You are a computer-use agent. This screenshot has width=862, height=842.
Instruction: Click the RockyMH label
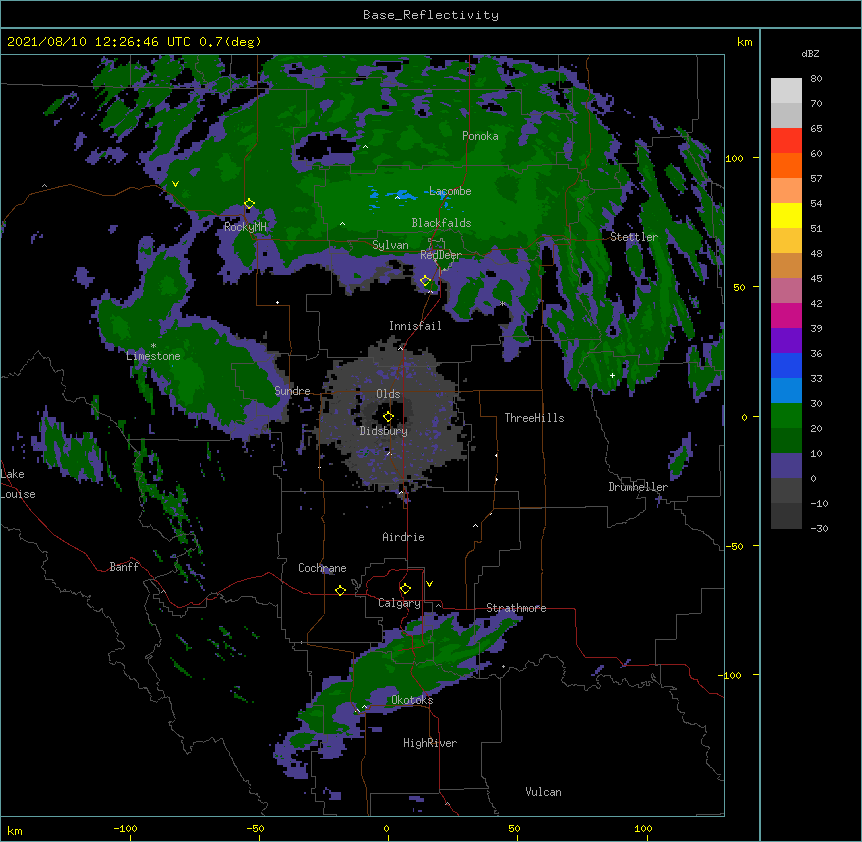(245, 227)
